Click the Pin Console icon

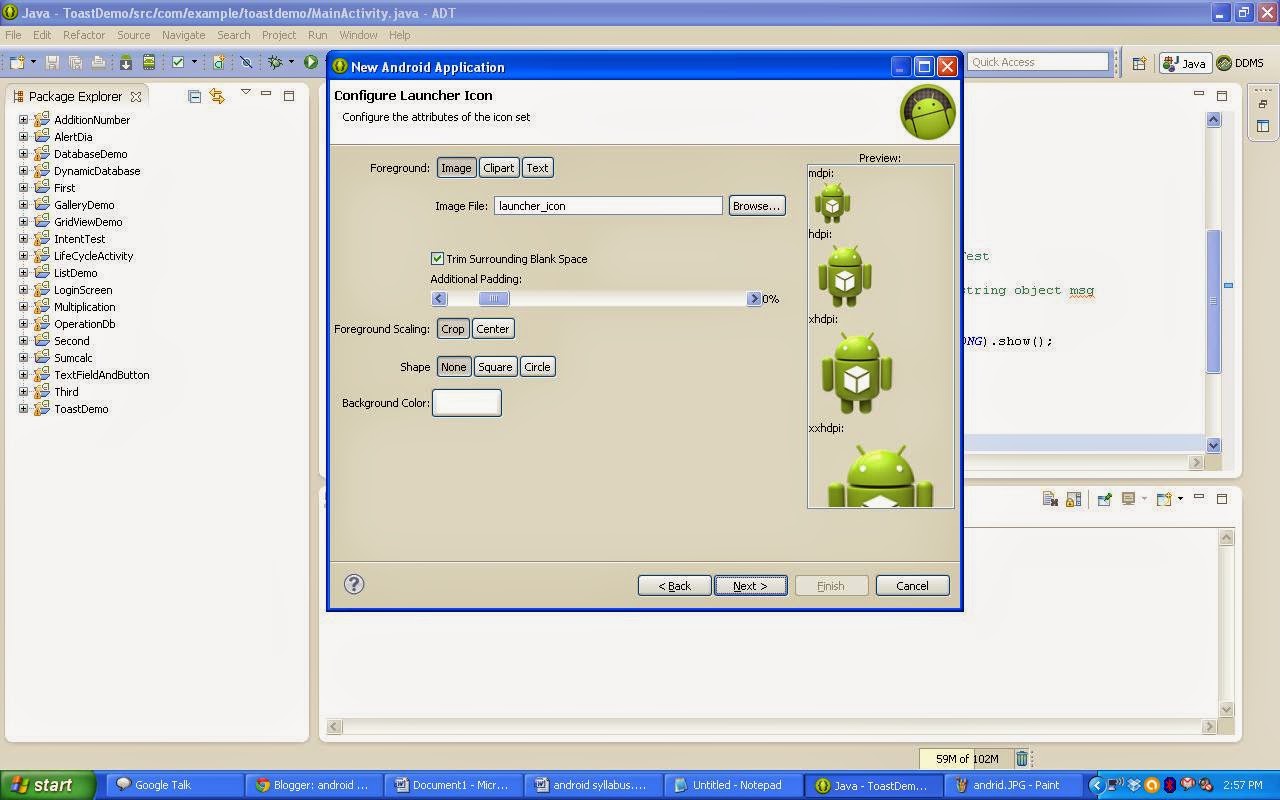pyautogui.click(x=1104, y=499)
